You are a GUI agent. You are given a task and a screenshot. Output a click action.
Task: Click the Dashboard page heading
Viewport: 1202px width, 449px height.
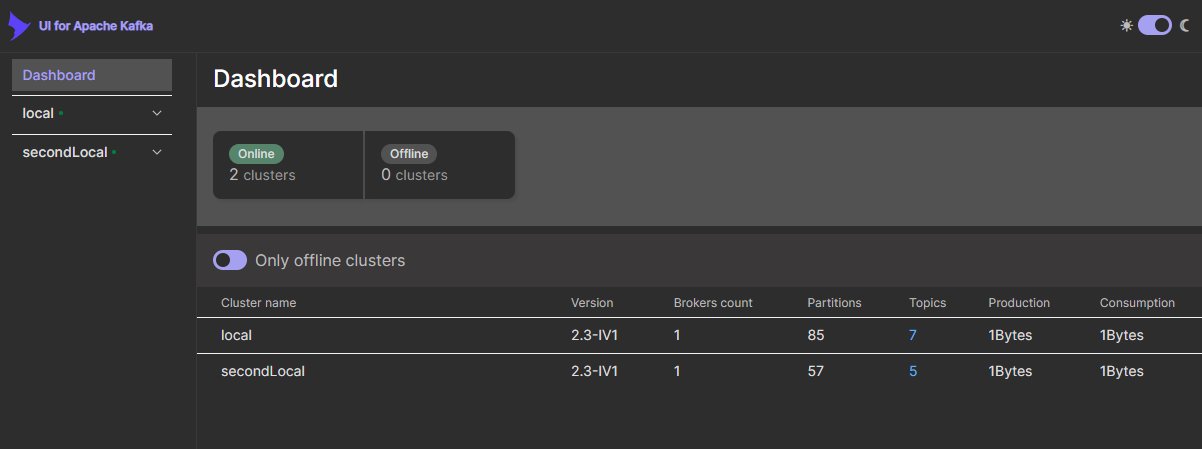tap(276, 79)
